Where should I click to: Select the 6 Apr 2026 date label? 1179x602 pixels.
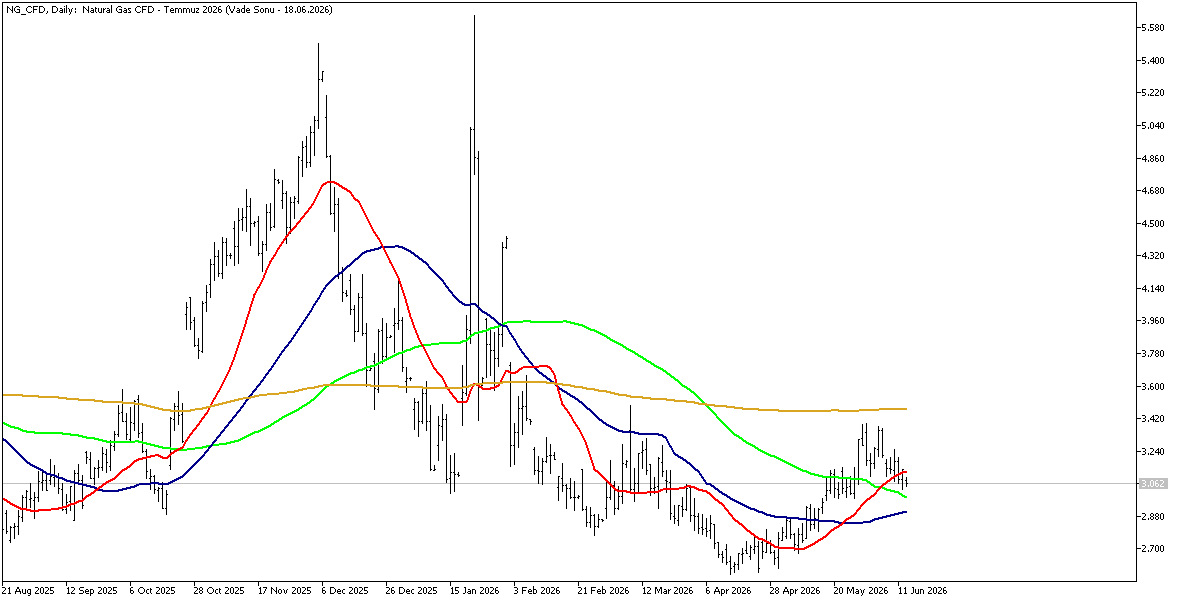730,591
